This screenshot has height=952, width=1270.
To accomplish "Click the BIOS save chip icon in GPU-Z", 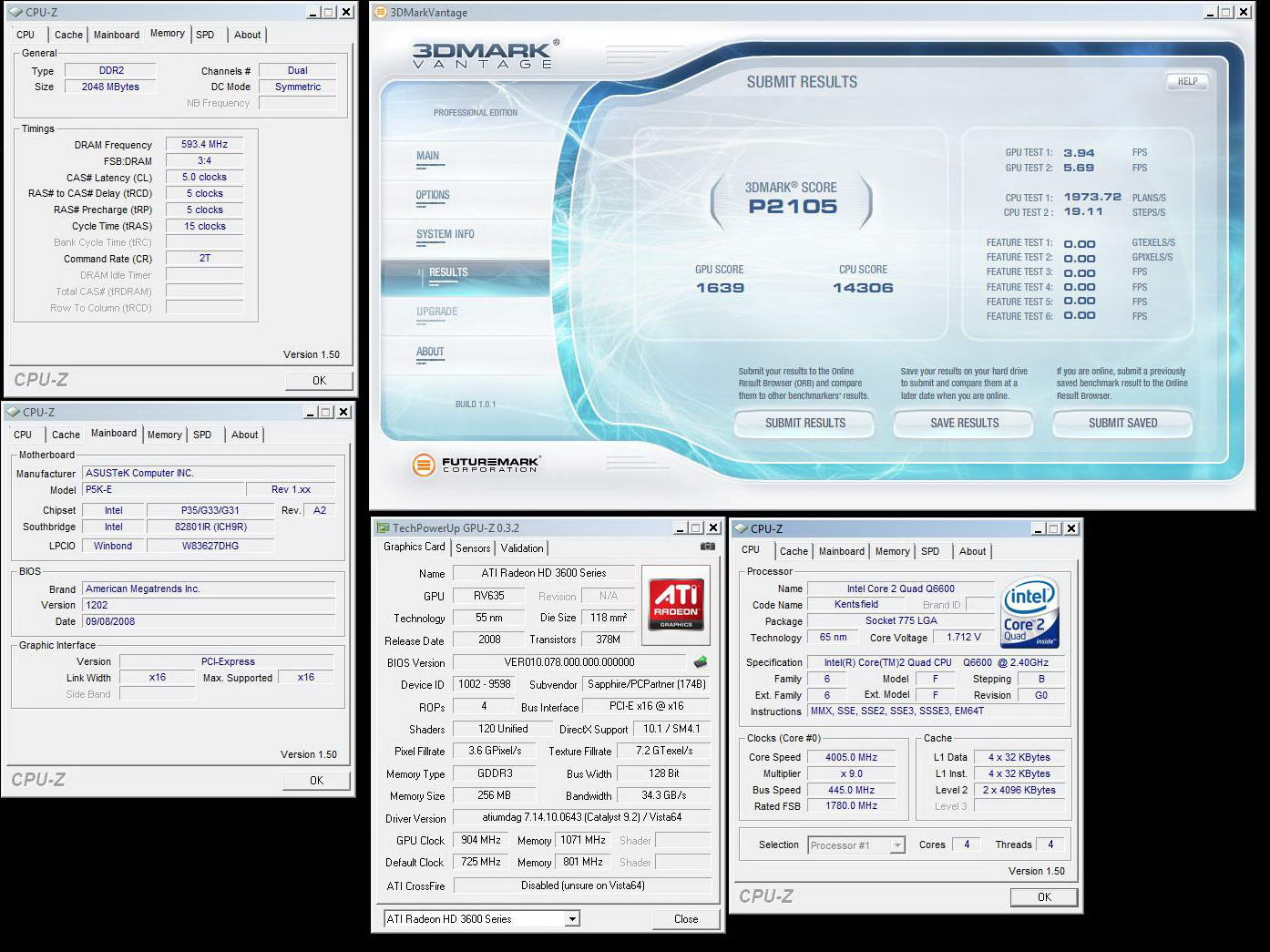I will pos(701,662).
